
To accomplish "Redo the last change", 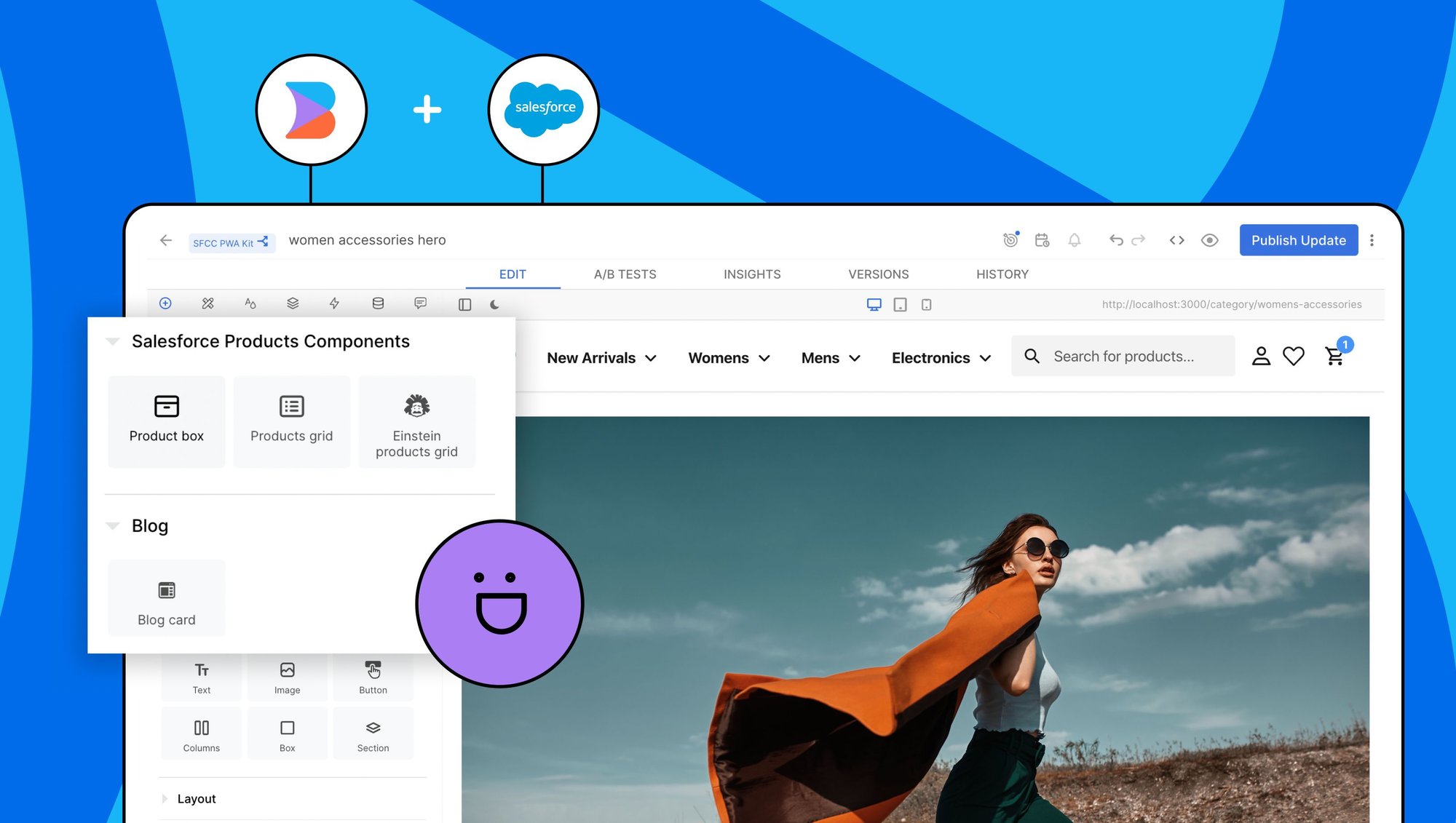I will point(1139,240).
